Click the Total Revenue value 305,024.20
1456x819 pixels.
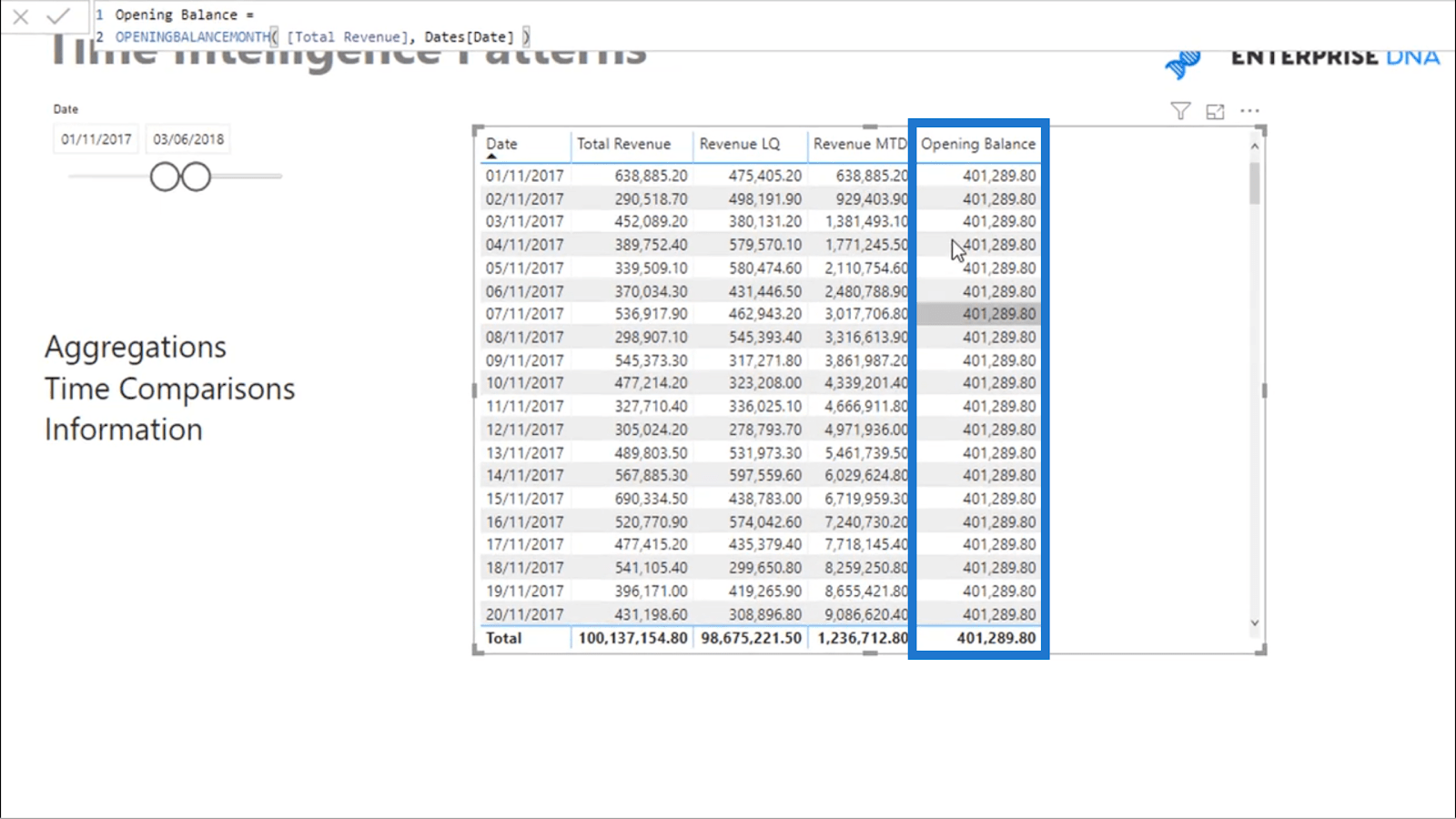point(651,430)
